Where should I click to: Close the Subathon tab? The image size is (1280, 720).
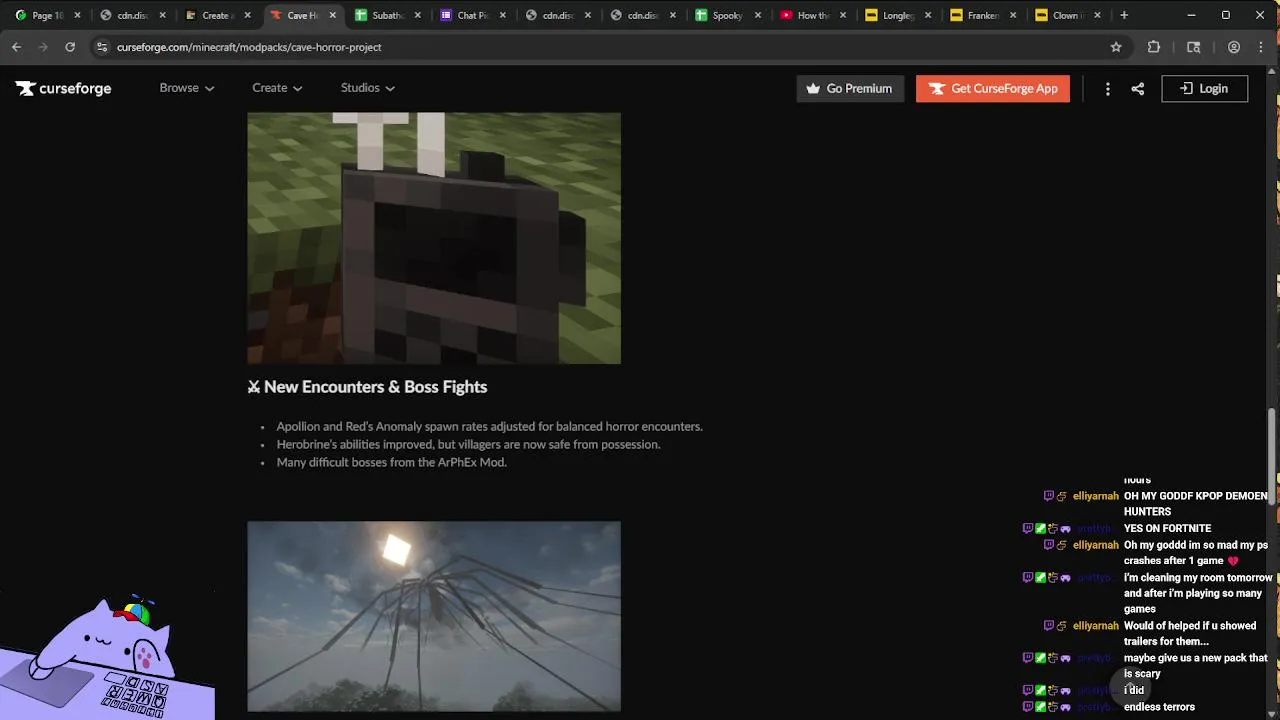click(418, 15)
